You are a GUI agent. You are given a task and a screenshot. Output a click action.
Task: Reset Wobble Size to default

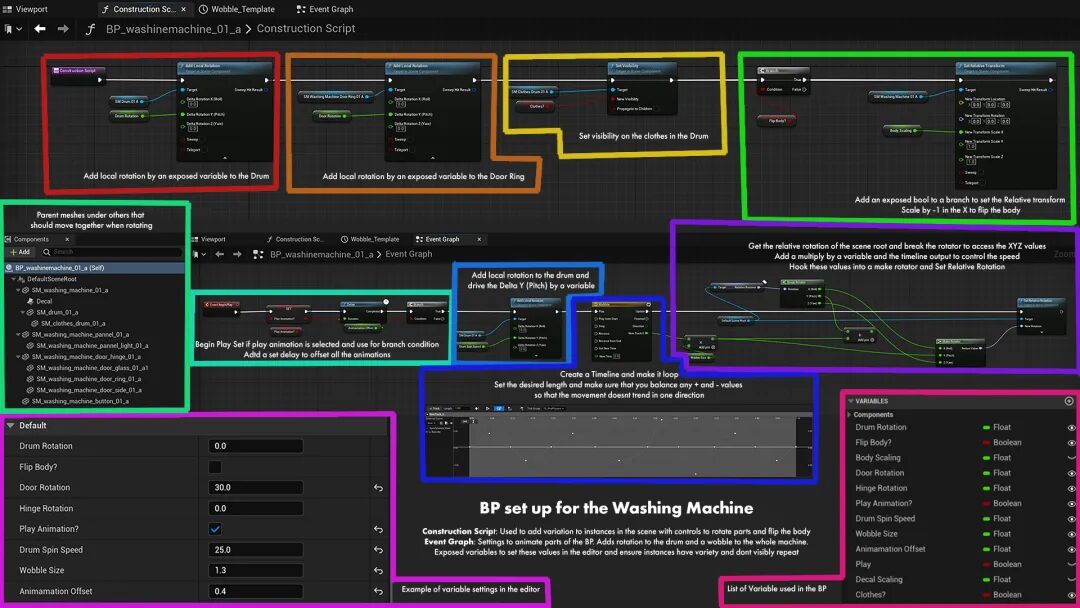tap(378, 571)
